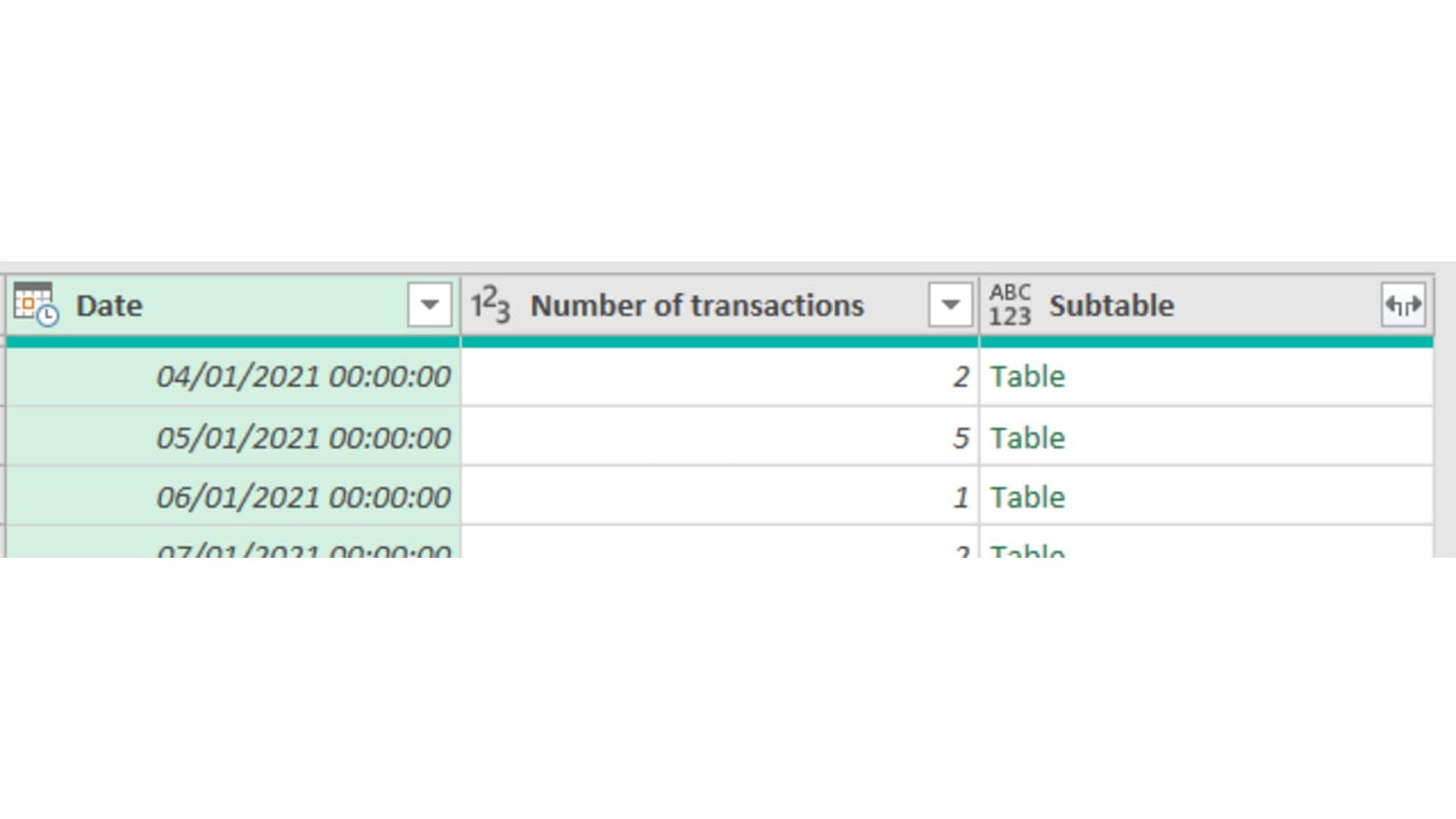Image resolution: width=1456 pixels, height=819 pixels.
Task: Open the Date column filter dropdown
Action: click(430, 305)
